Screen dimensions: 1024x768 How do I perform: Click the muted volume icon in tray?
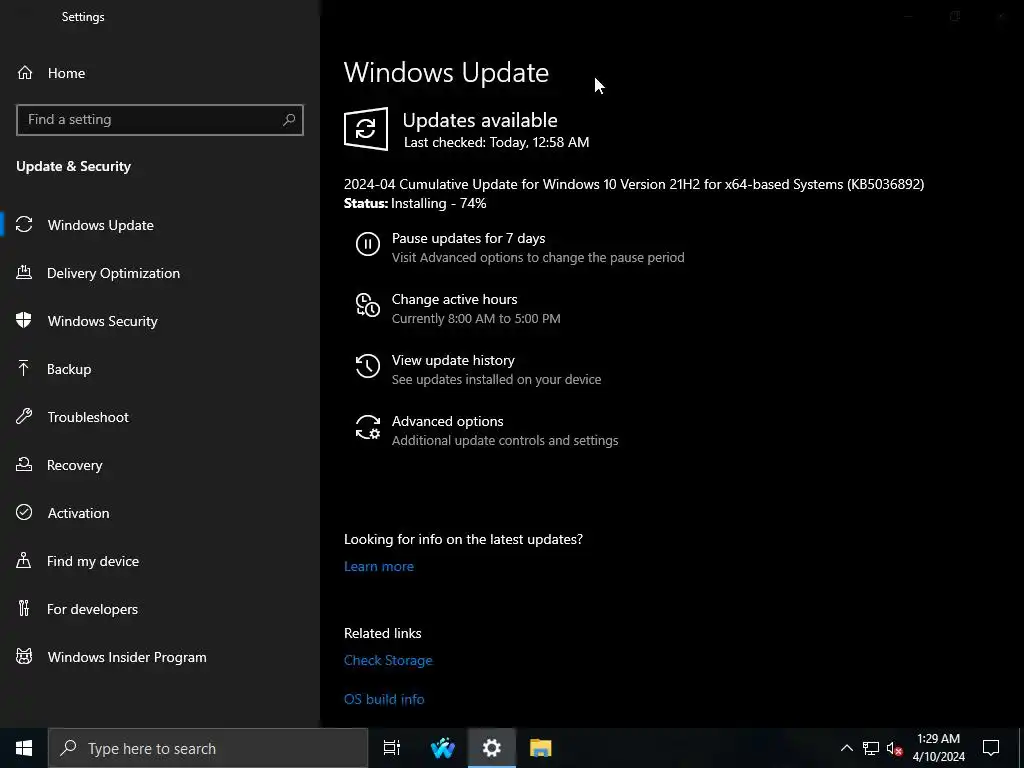point(895,748)
